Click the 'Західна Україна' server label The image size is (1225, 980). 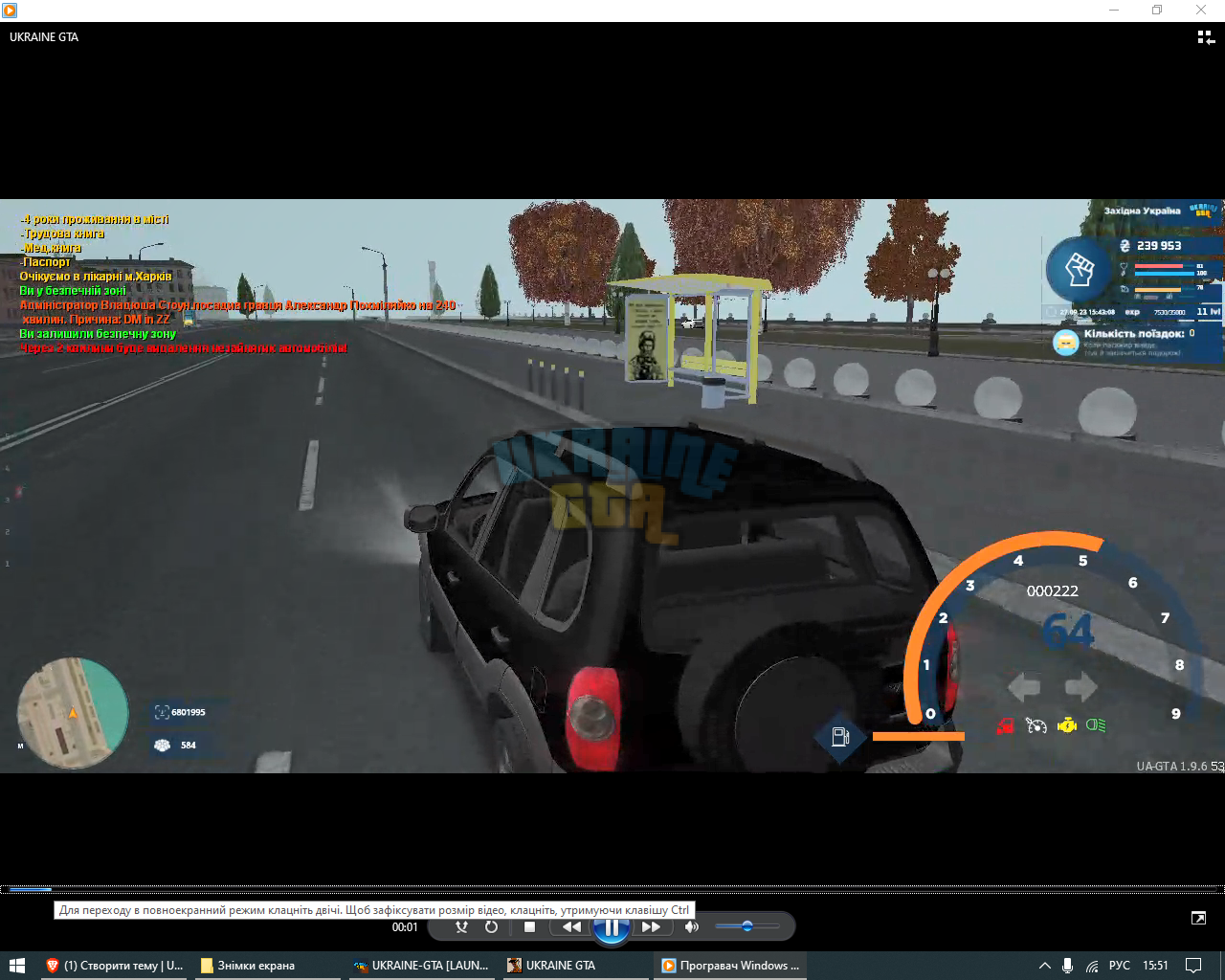(1142, 212)
